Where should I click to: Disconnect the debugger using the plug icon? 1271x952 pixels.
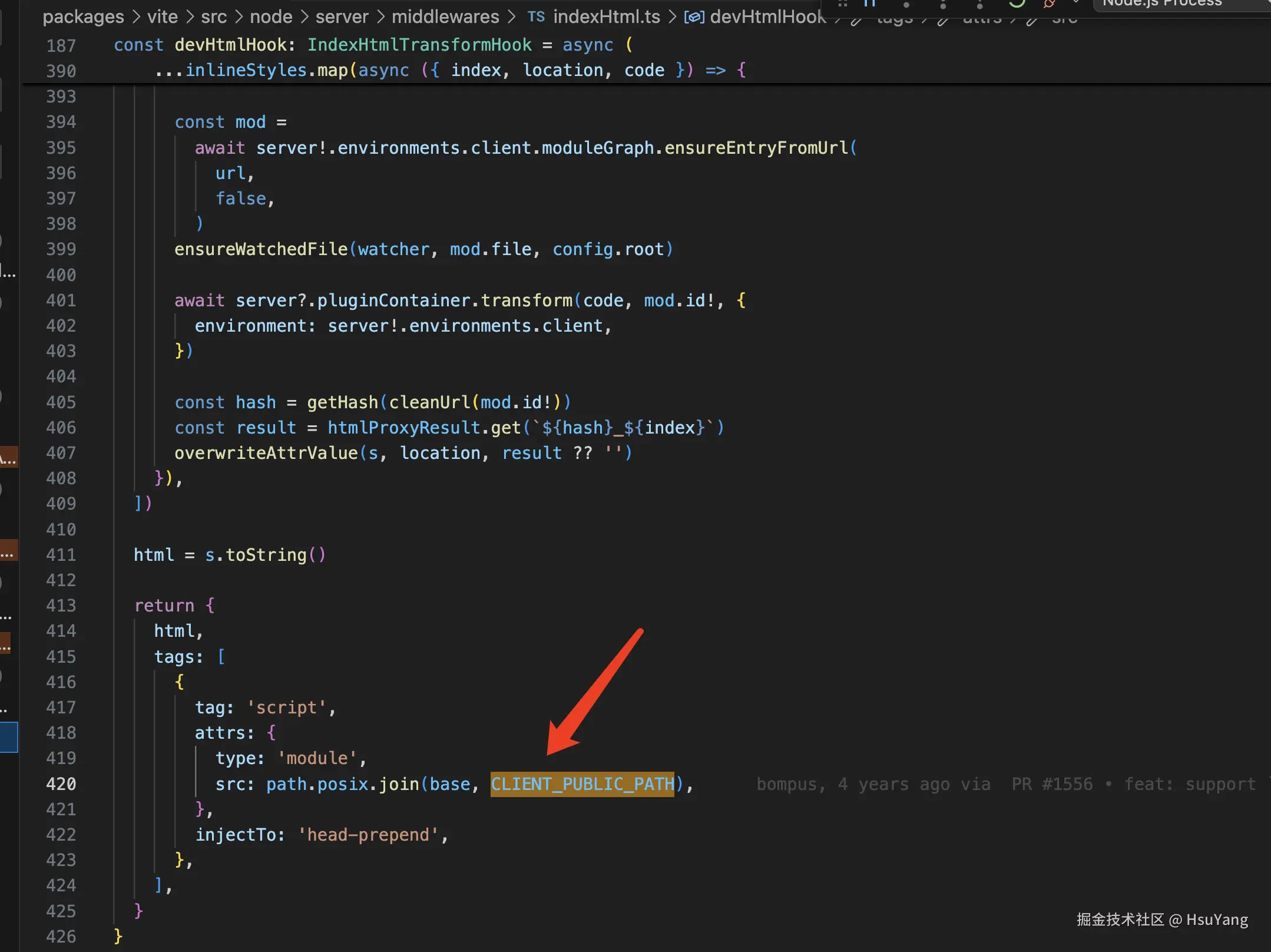coord(1050,3)
